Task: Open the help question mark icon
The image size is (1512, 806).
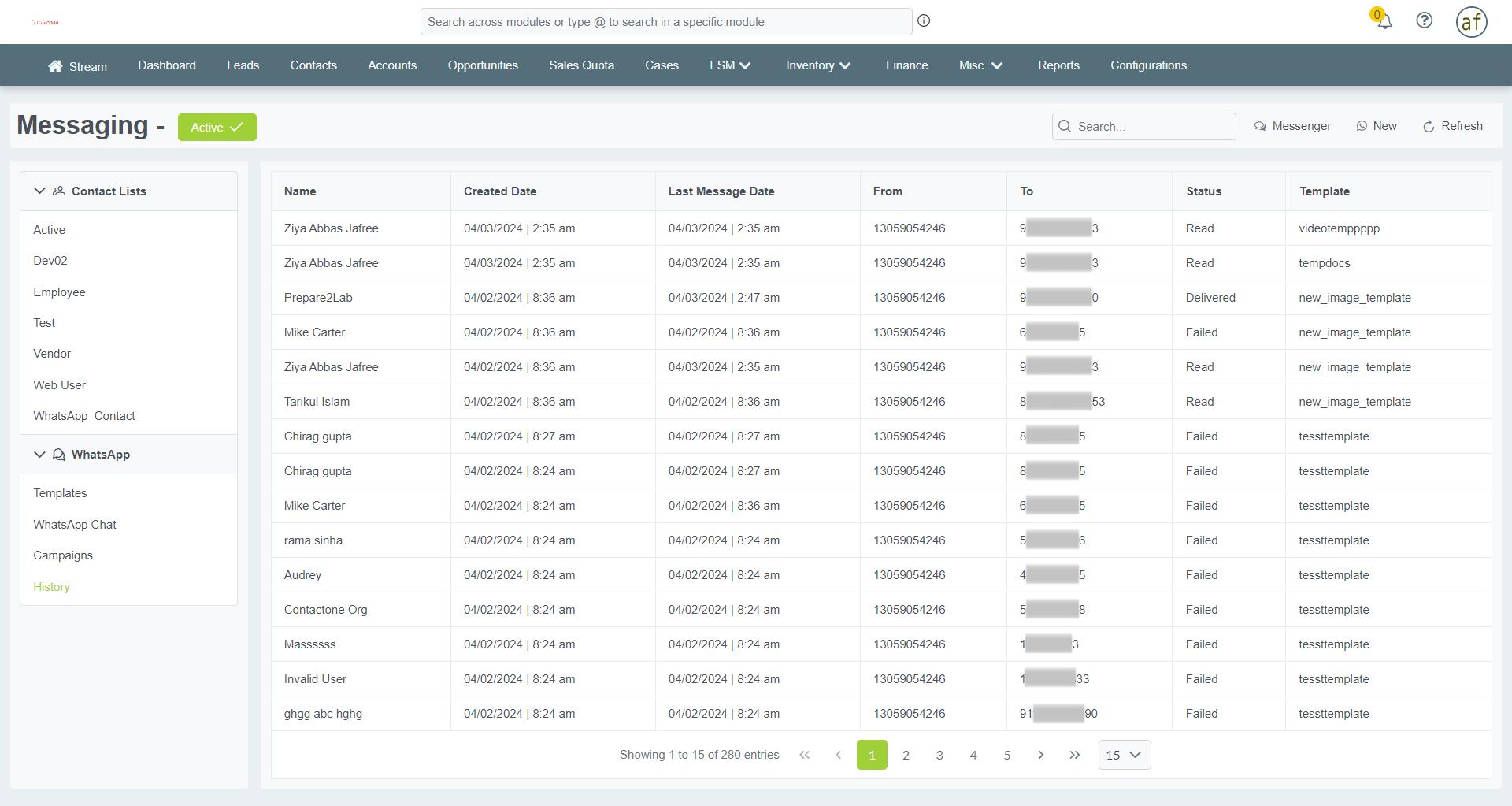Action: click(1424, 21)
